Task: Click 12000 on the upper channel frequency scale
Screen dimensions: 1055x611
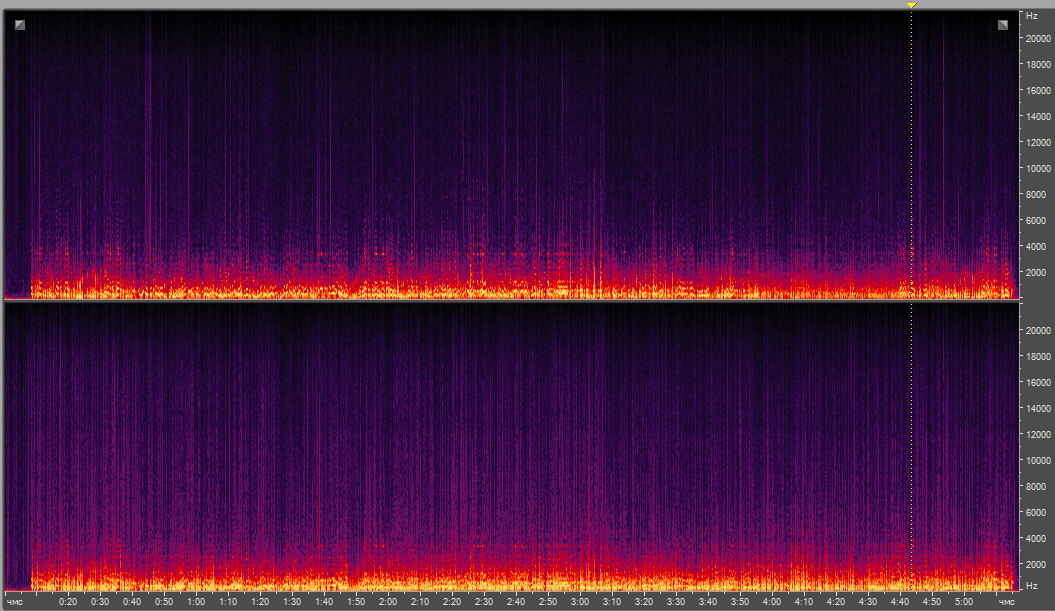Action: 1038,143
